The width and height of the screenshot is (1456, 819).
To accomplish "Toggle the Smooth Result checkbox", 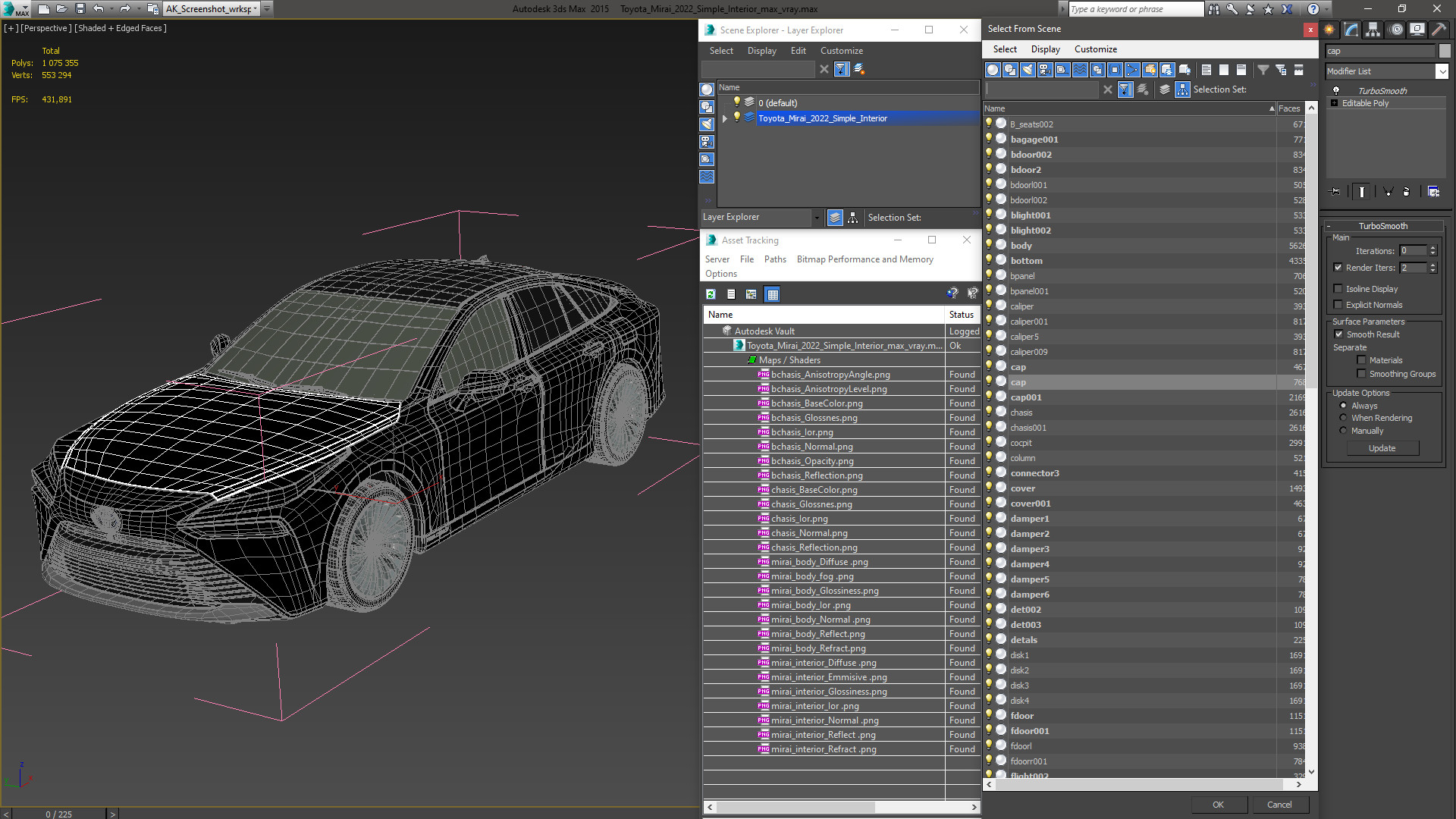I will [x=1339, y=334].
